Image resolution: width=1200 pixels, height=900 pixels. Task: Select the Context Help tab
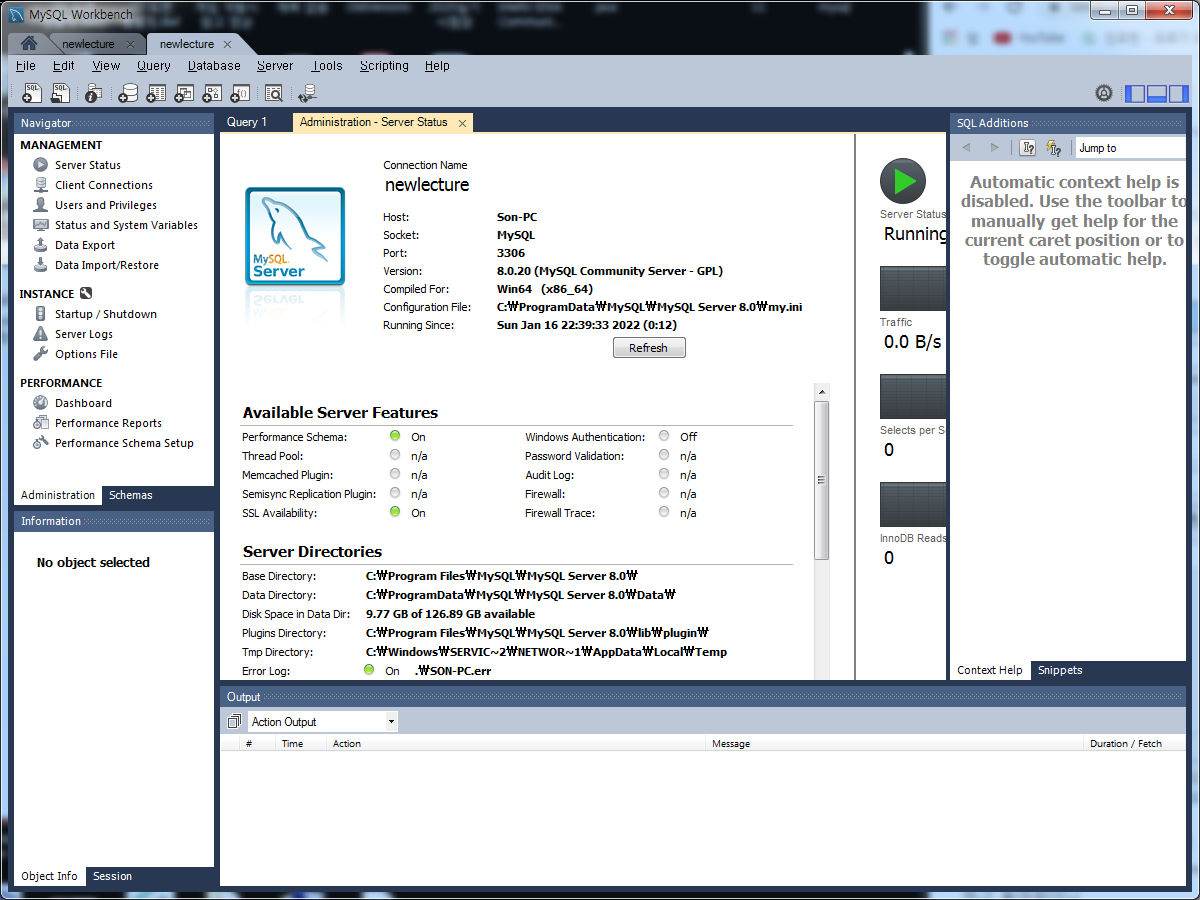990,670
